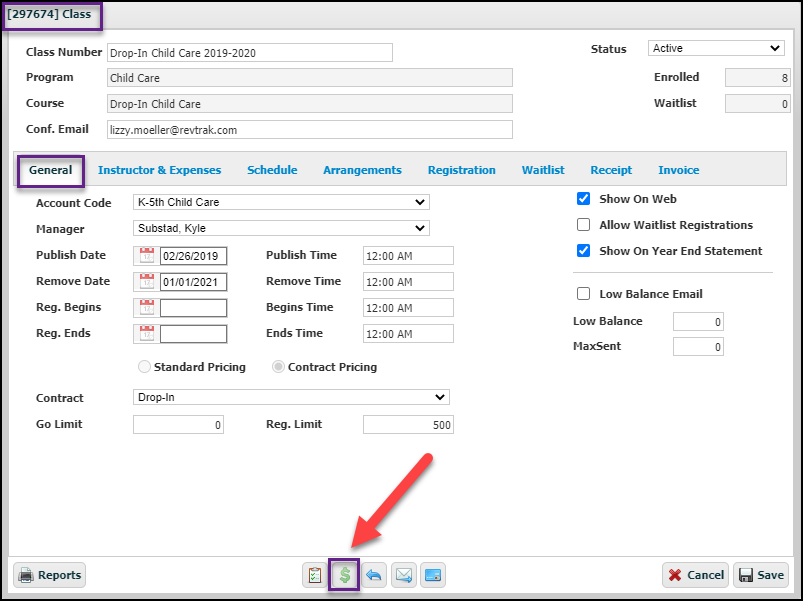Open the Publish Date calendar picker
803x601 pixels.
(146, 255)
